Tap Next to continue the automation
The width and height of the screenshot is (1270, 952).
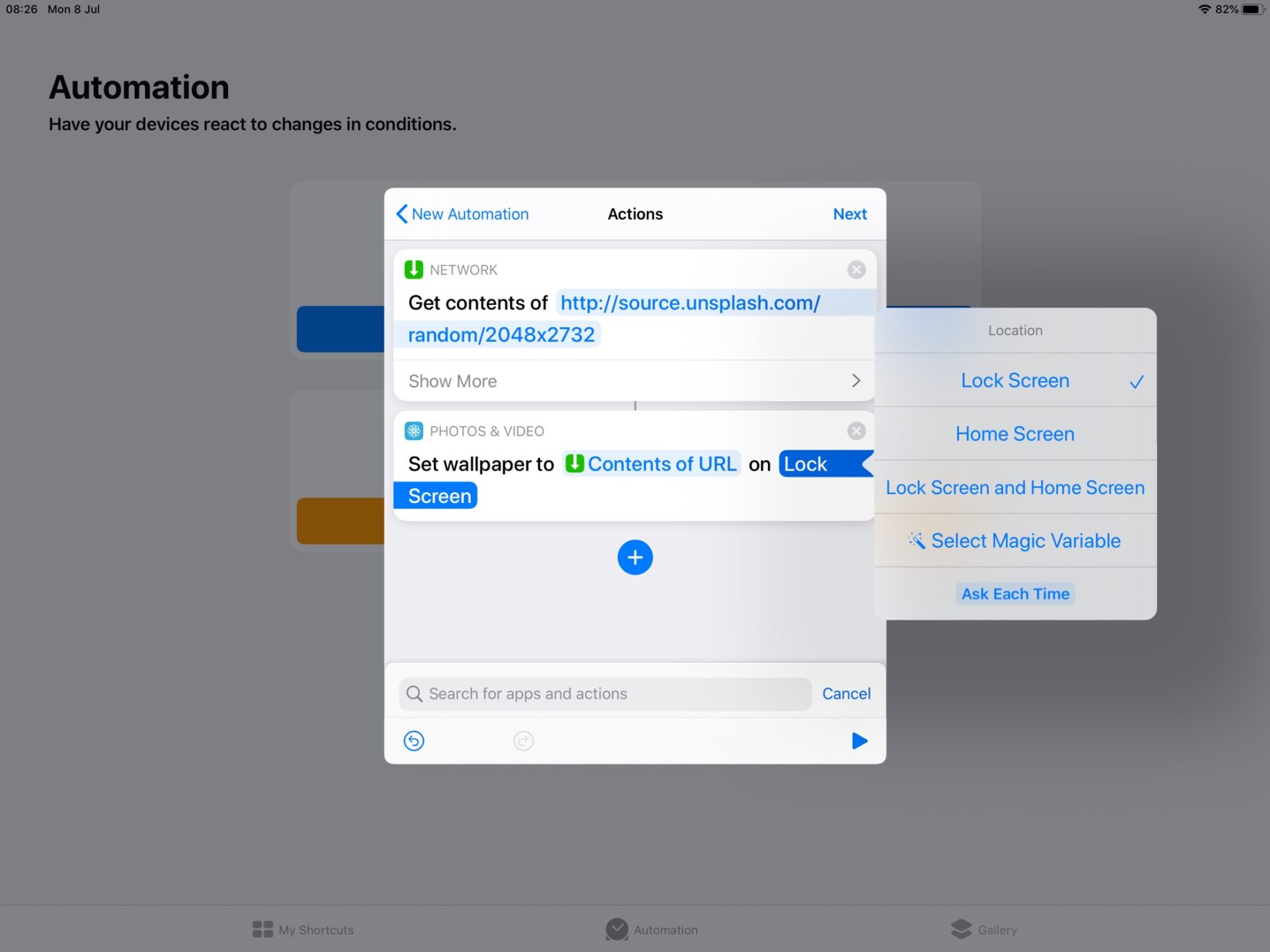[850, 214]
